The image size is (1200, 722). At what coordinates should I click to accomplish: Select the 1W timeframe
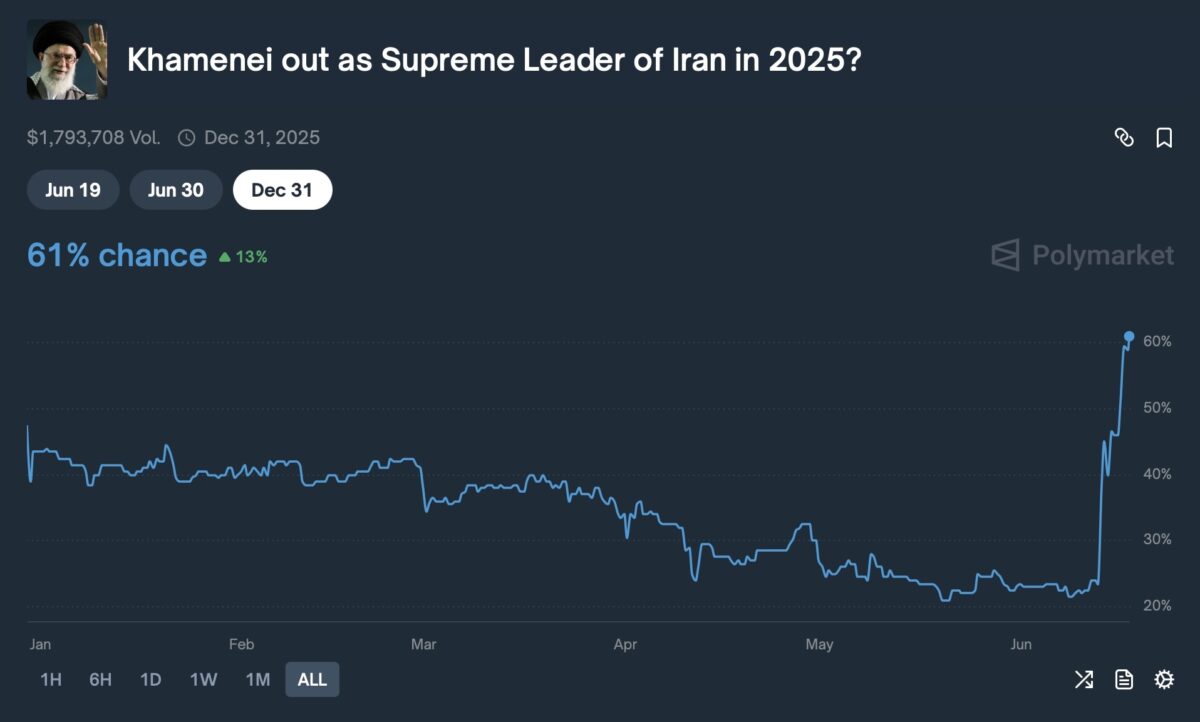(x=203, y=679)
